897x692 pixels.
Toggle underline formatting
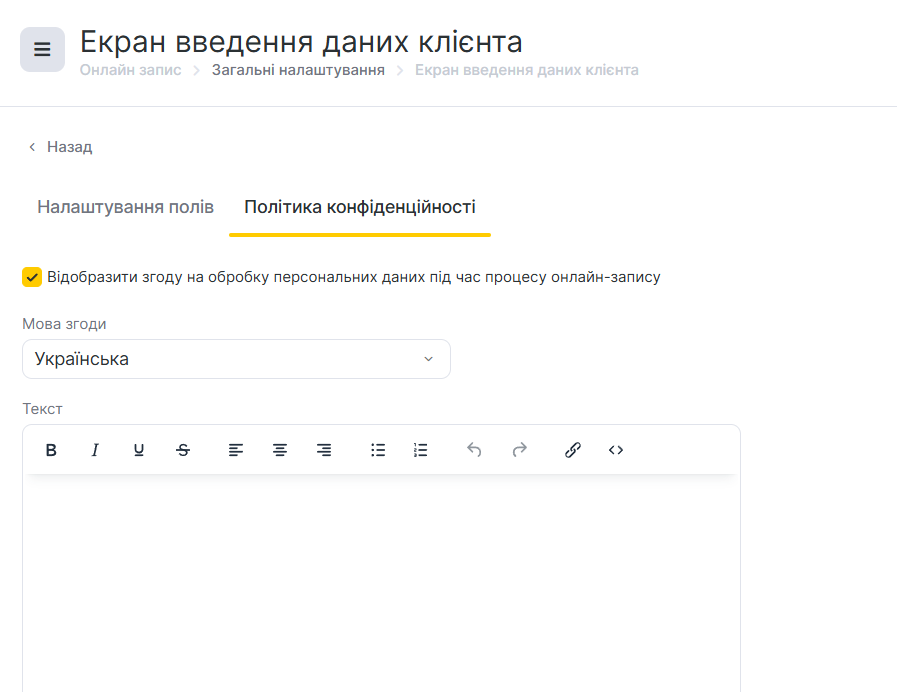pos(139,450)
